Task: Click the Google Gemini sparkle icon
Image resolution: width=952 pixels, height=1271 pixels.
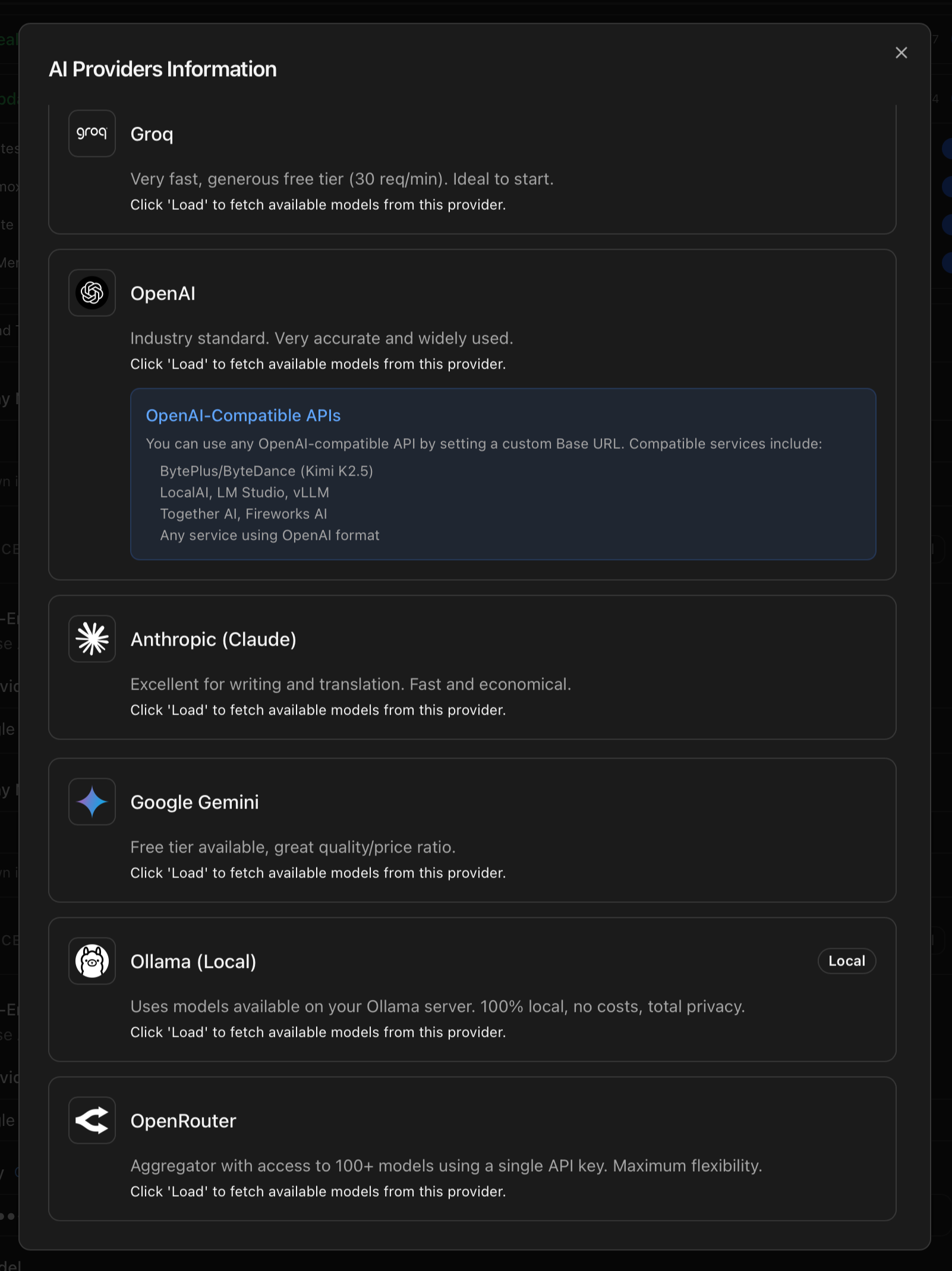Action: [x=92, y=801]
